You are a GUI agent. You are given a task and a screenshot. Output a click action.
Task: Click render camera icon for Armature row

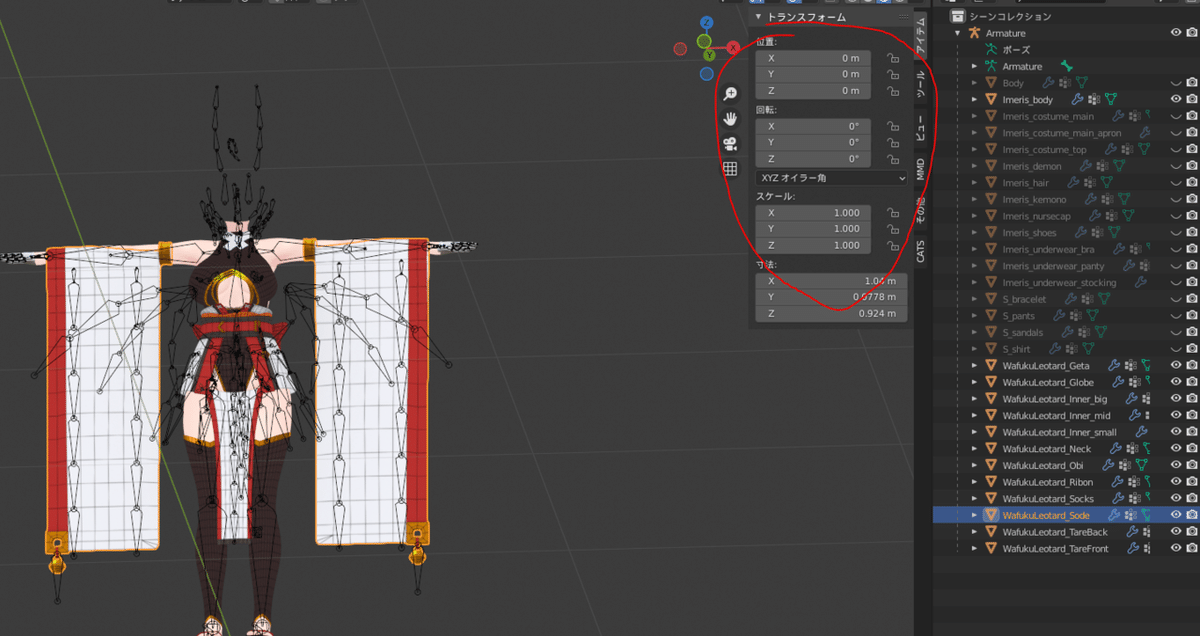coord(1192,33)
